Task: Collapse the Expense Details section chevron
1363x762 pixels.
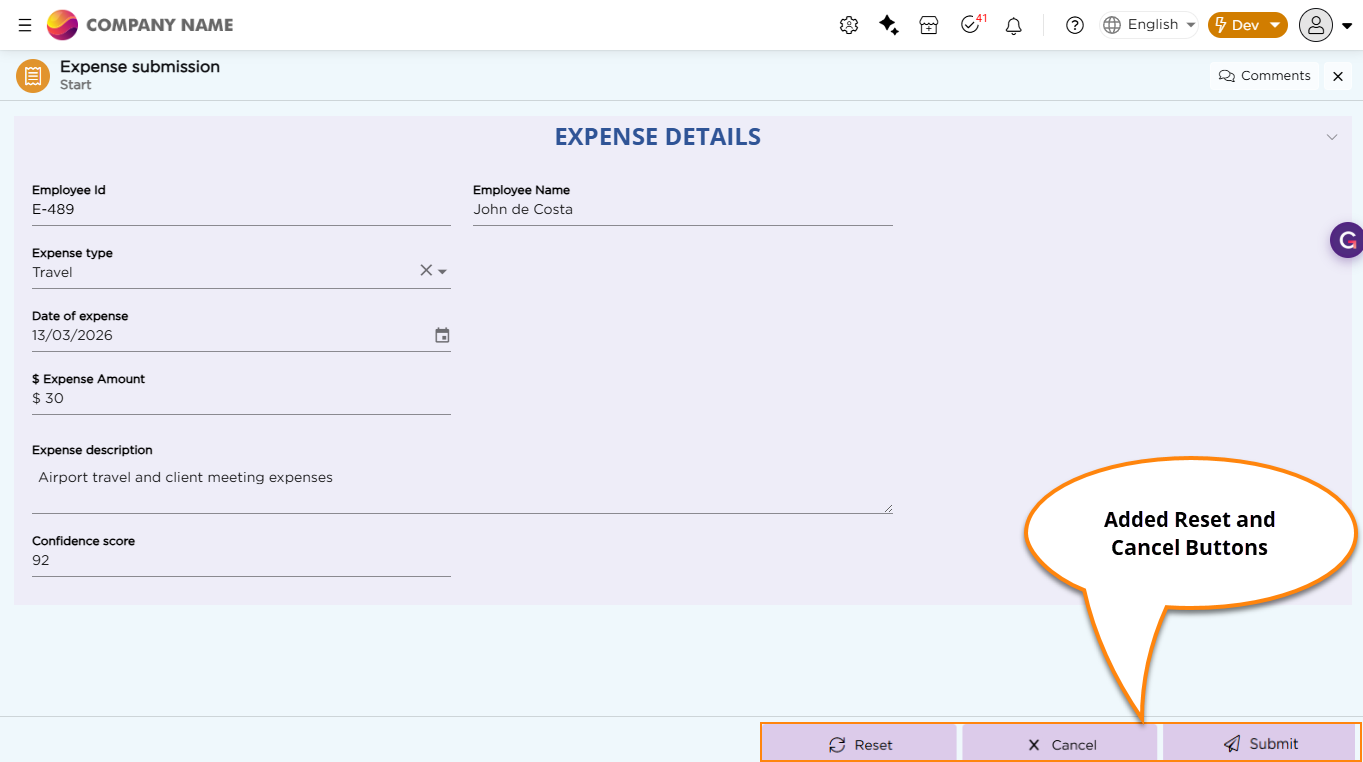Action: [1331, 137]
